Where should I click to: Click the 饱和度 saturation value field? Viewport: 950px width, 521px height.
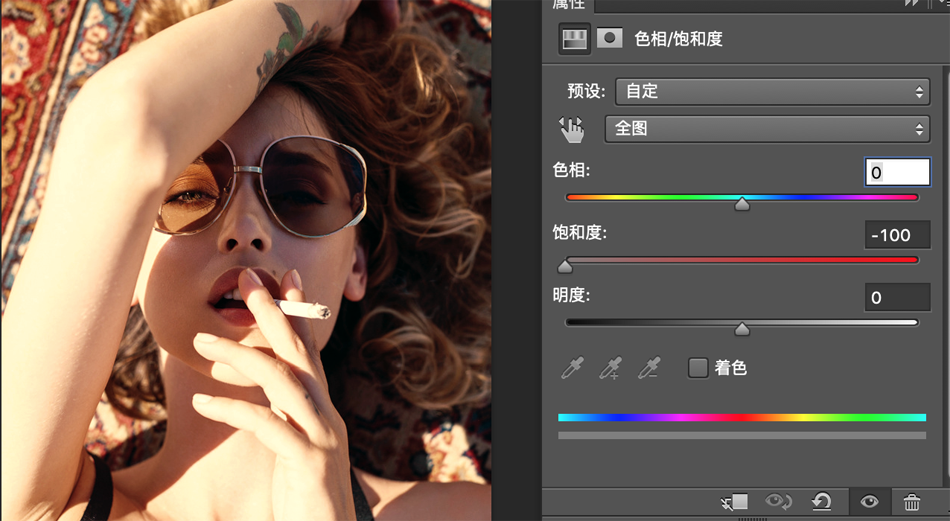coord(897,235)
